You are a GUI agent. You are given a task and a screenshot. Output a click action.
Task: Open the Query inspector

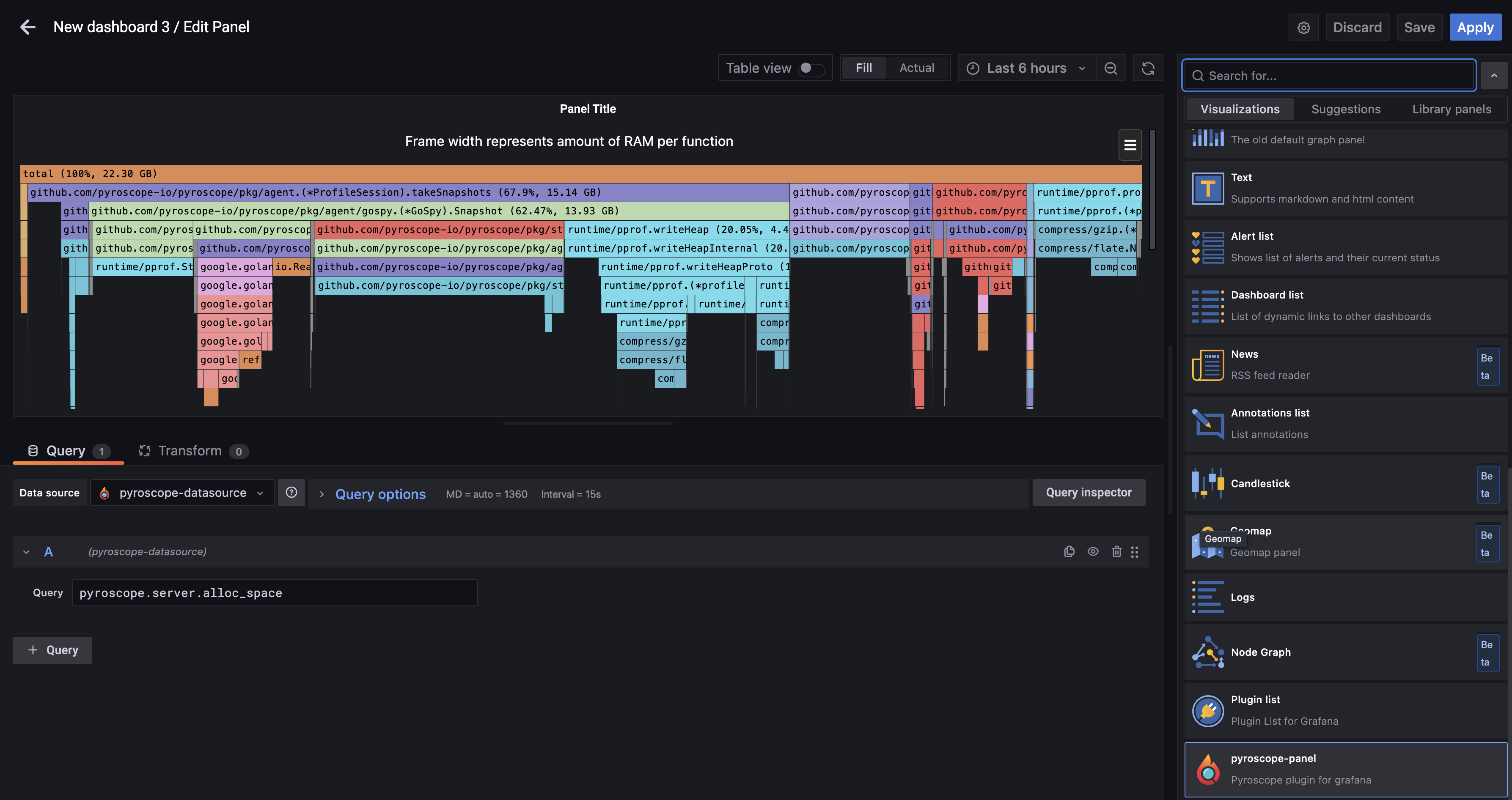click(1089, 493)
